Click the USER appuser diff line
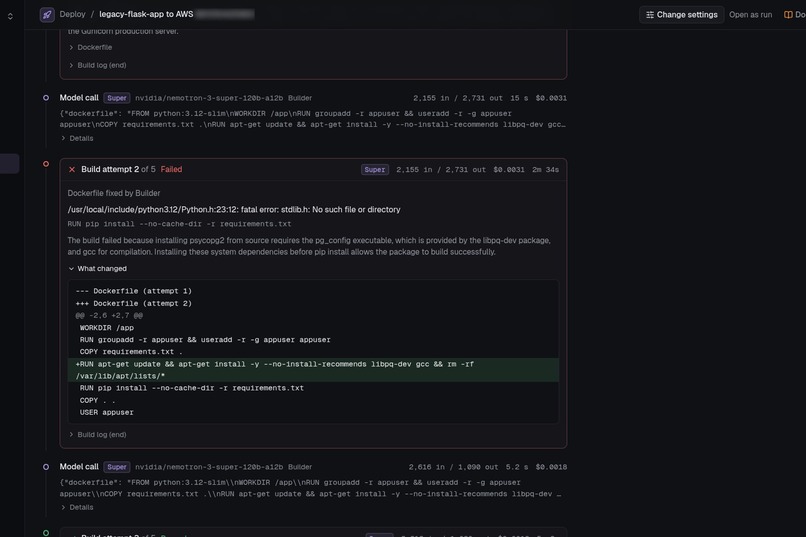 click(106, 413)
